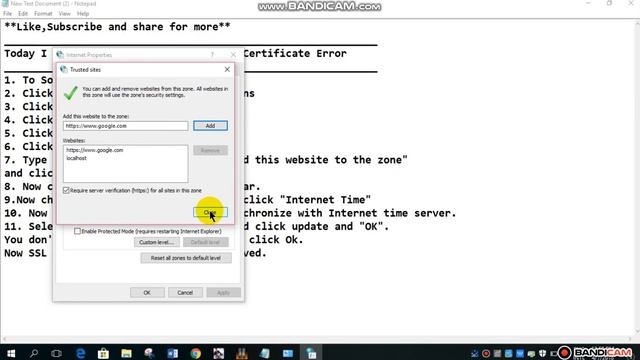
Task: Click the green check mark icon in Trusted sites
Action: coord(71,93)
